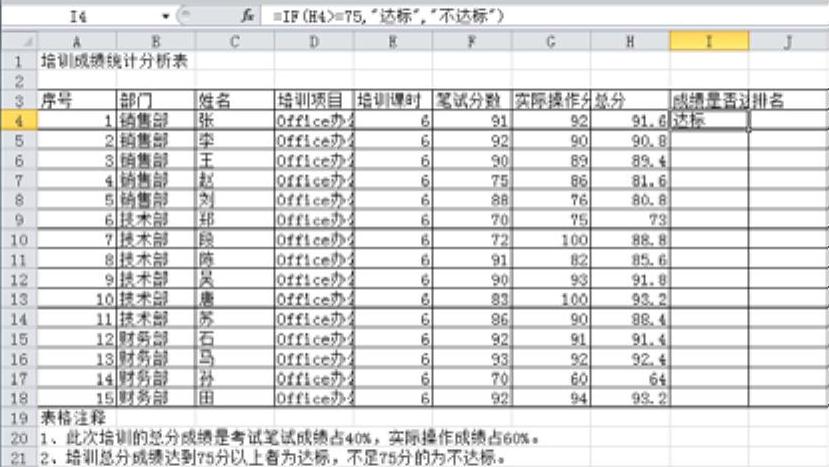Click header cell 培训课时
The image size is (829, 467).
(x=393, y=100)
